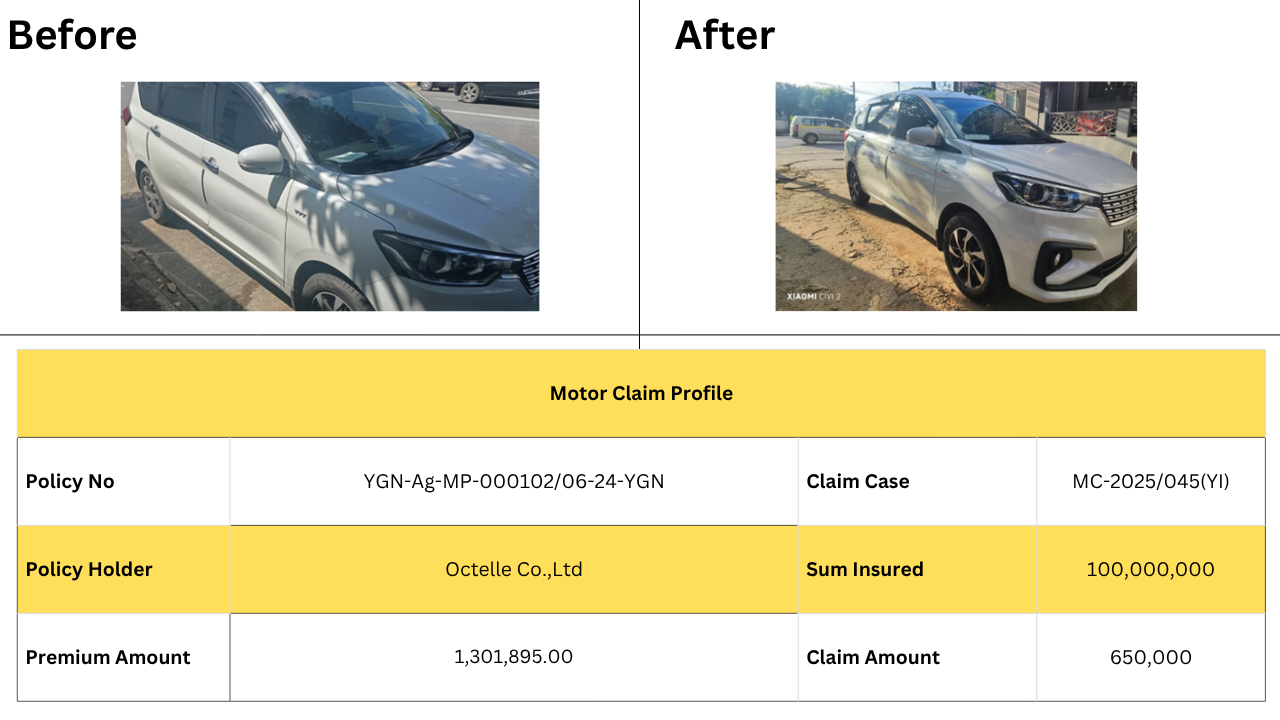Click claim case value MC-2025/045(YI)

[1151, 481]
